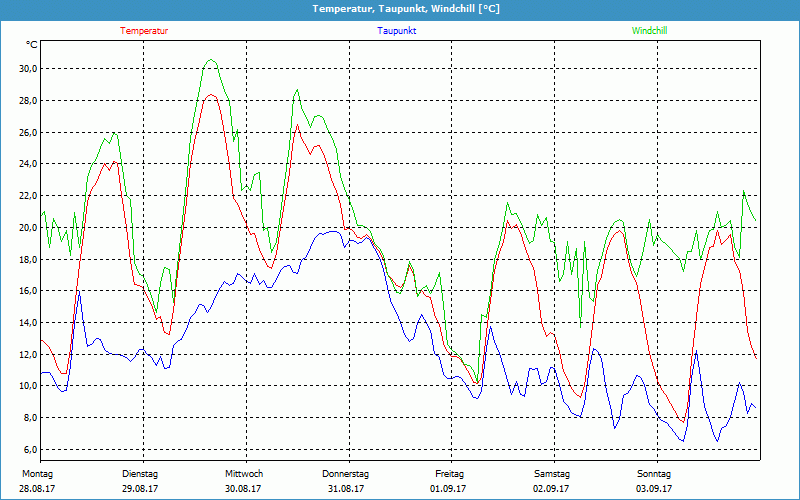The height and width of the screenshot is (500, 800).
Task: Click the Mittwoch day label
Action: pos(244,474)
